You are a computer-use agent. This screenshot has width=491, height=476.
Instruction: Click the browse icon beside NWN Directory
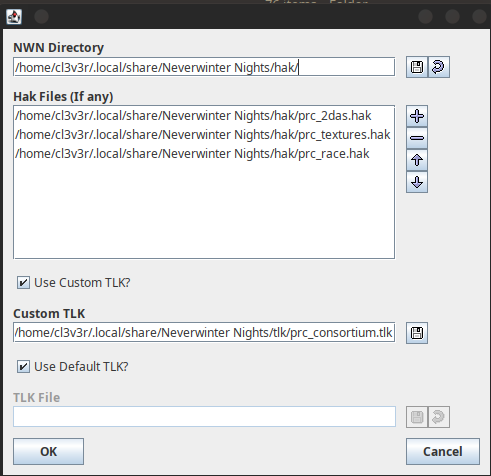[x=417, y=67]
